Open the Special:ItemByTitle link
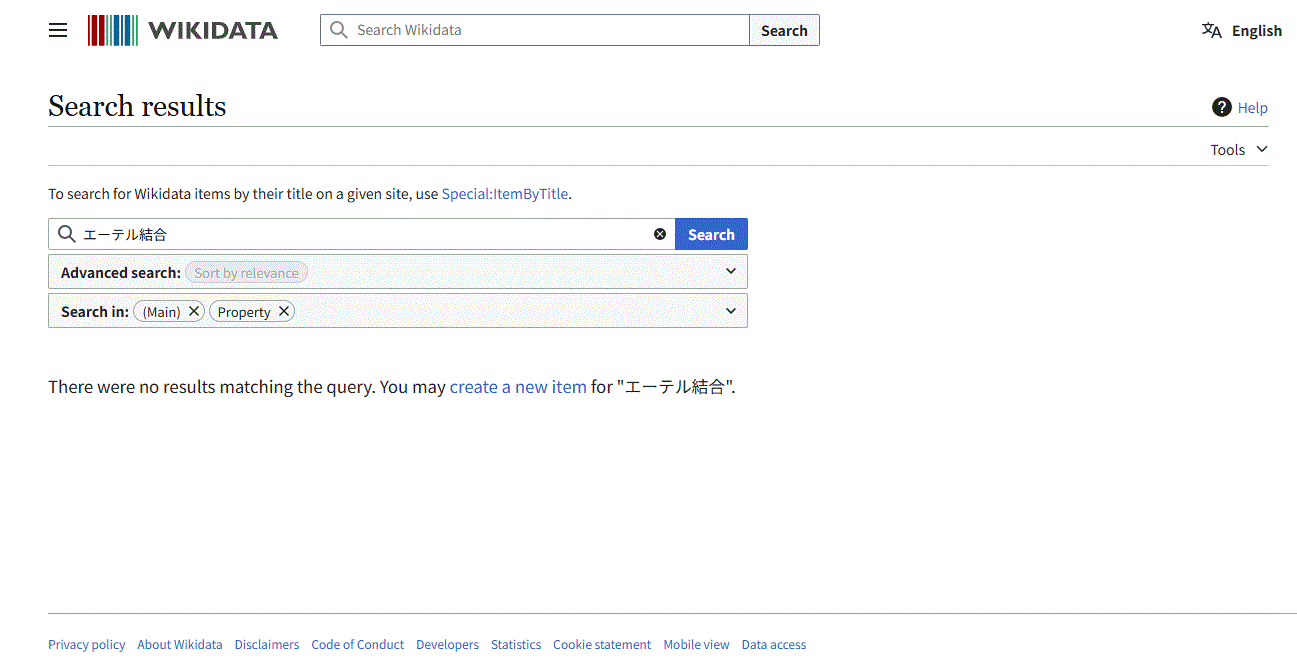 (504, 193)
